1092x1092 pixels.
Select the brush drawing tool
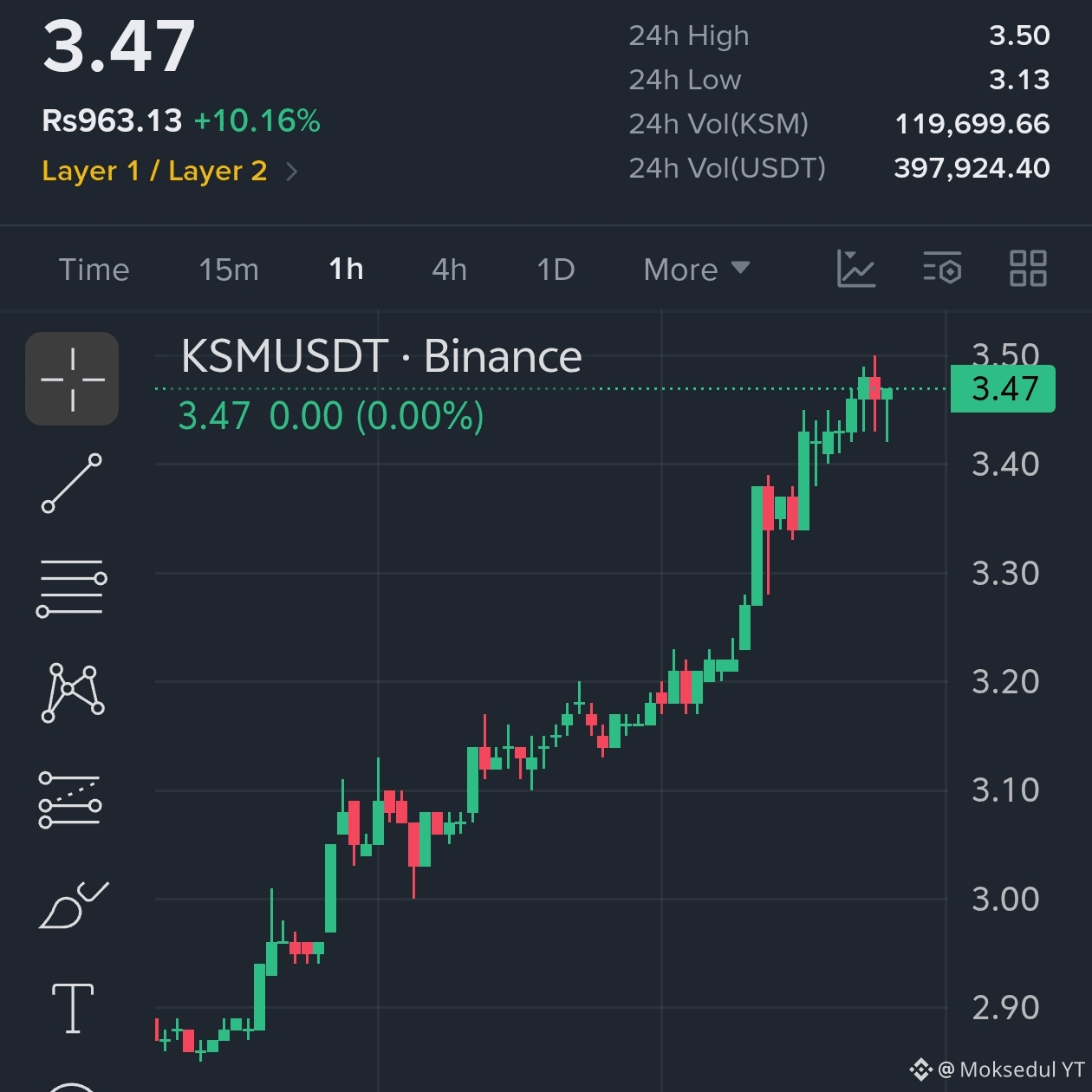click(74, 905)
